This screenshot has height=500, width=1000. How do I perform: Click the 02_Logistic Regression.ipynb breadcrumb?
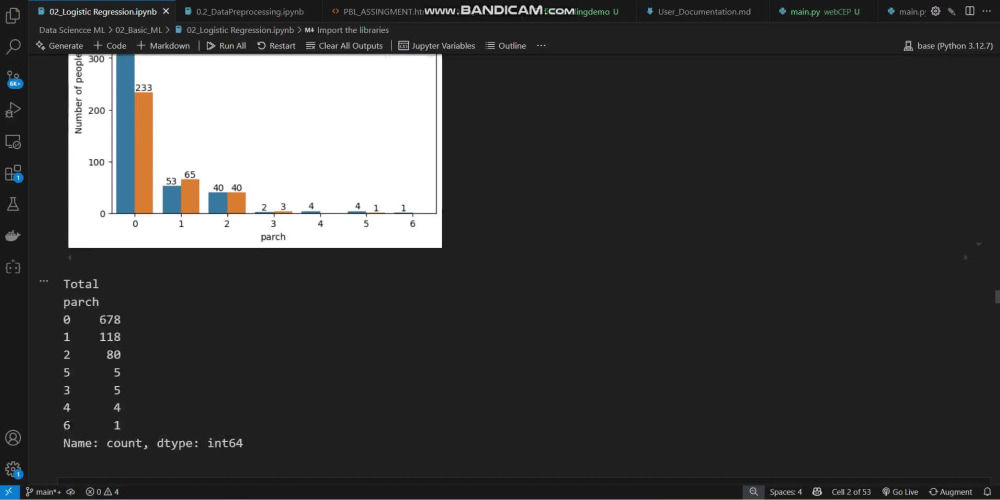tap(234, 30)
